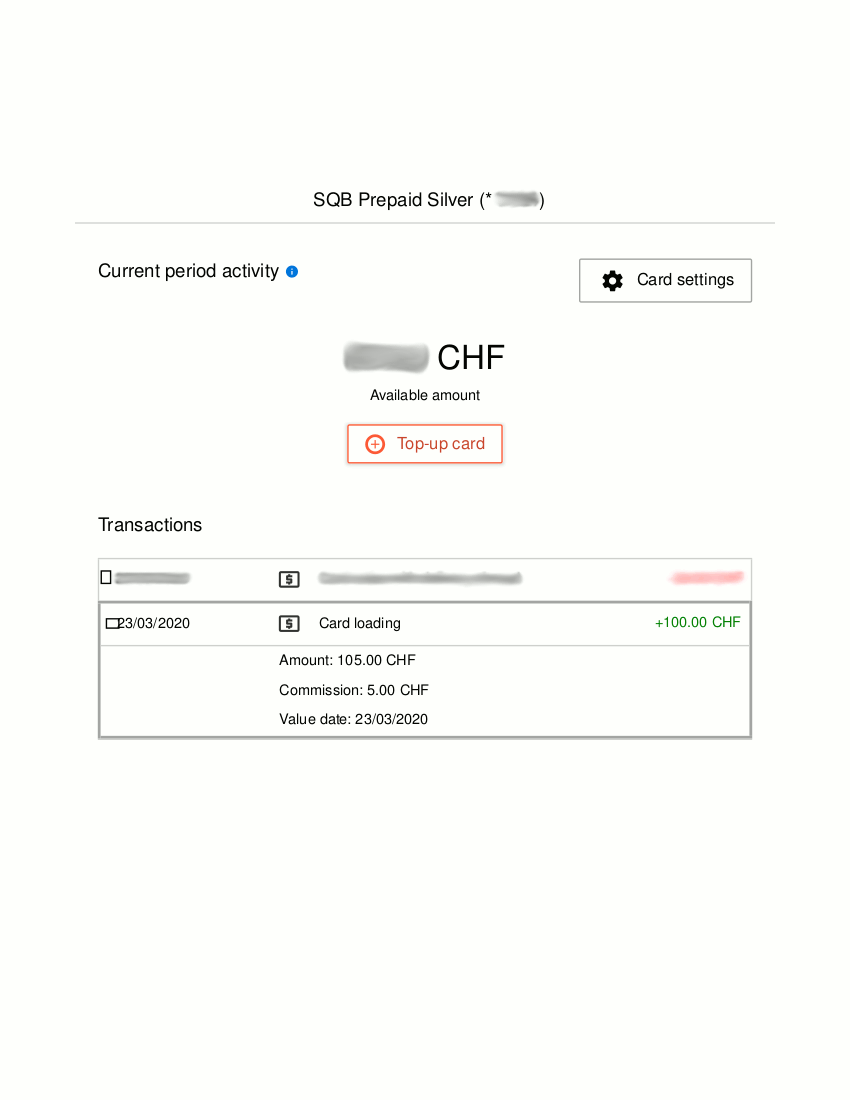Click the blurred red amount of the first transaction
Viewport: 850px width, 1100px height.
click(707, 578)
